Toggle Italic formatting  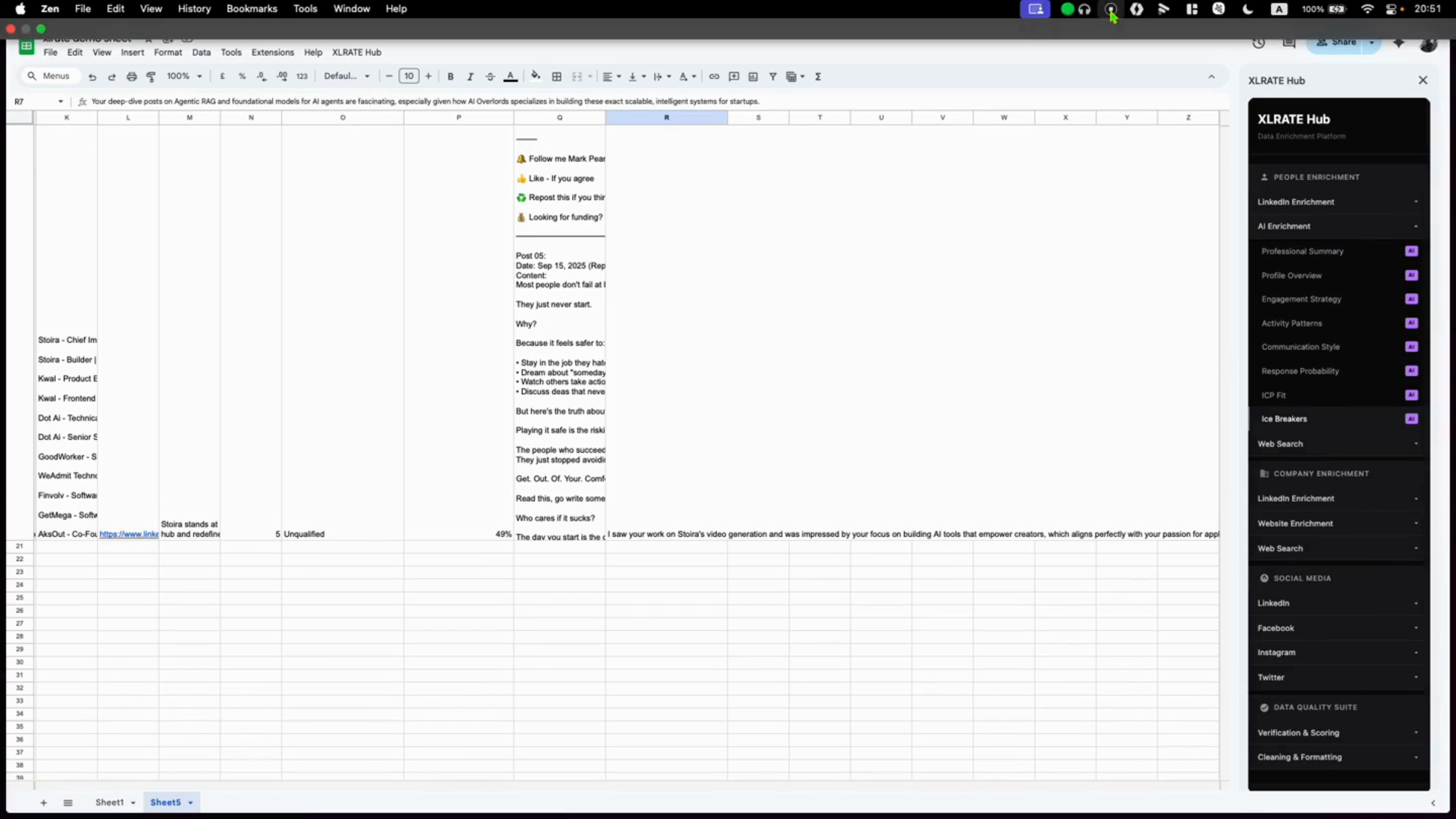point(470,76)
